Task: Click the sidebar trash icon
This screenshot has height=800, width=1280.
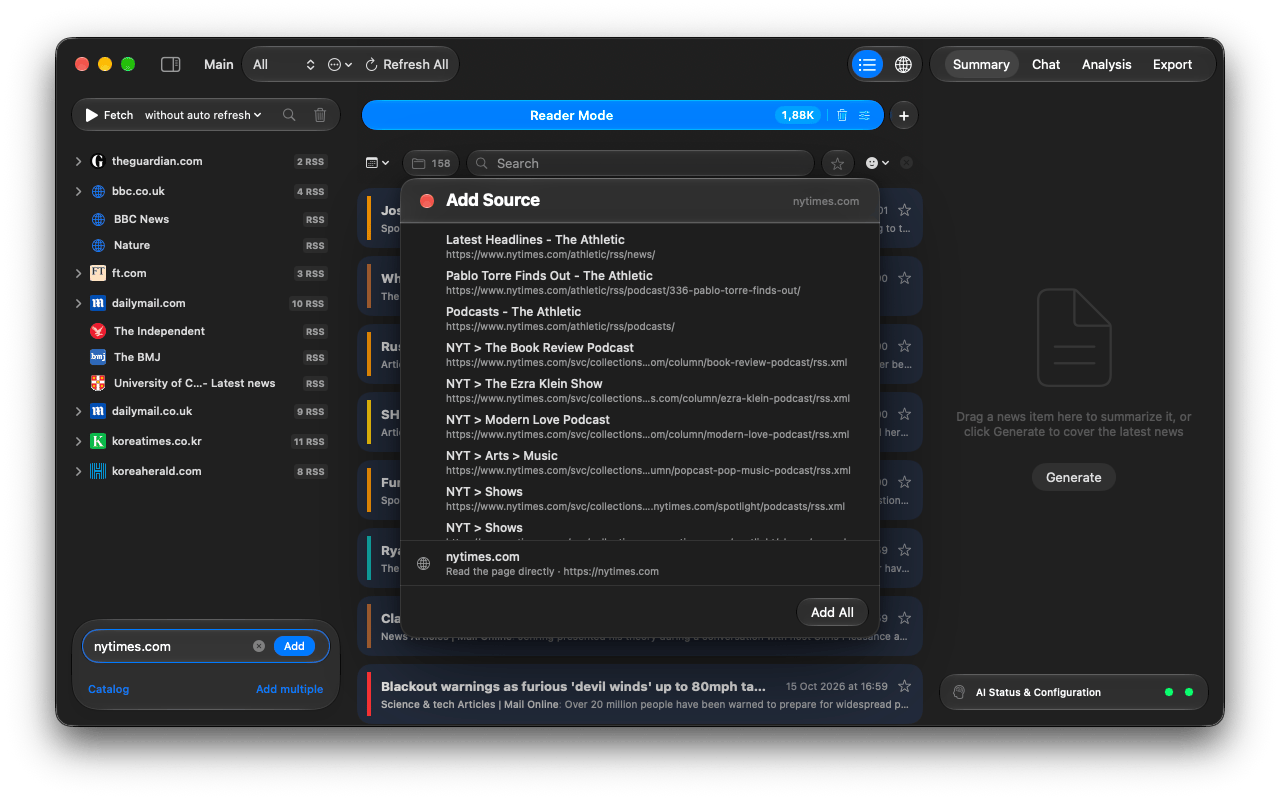Action: 320,115
